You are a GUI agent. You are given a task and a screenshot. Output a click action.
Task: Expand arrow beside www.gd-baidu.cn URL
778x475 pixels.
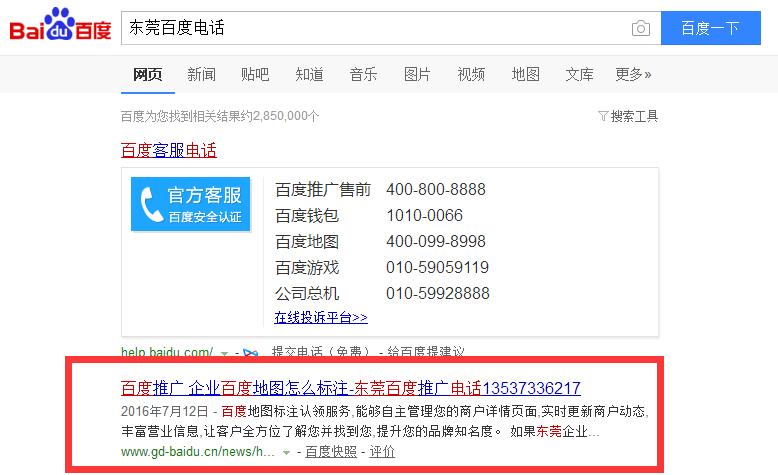[x=288, y=452]
